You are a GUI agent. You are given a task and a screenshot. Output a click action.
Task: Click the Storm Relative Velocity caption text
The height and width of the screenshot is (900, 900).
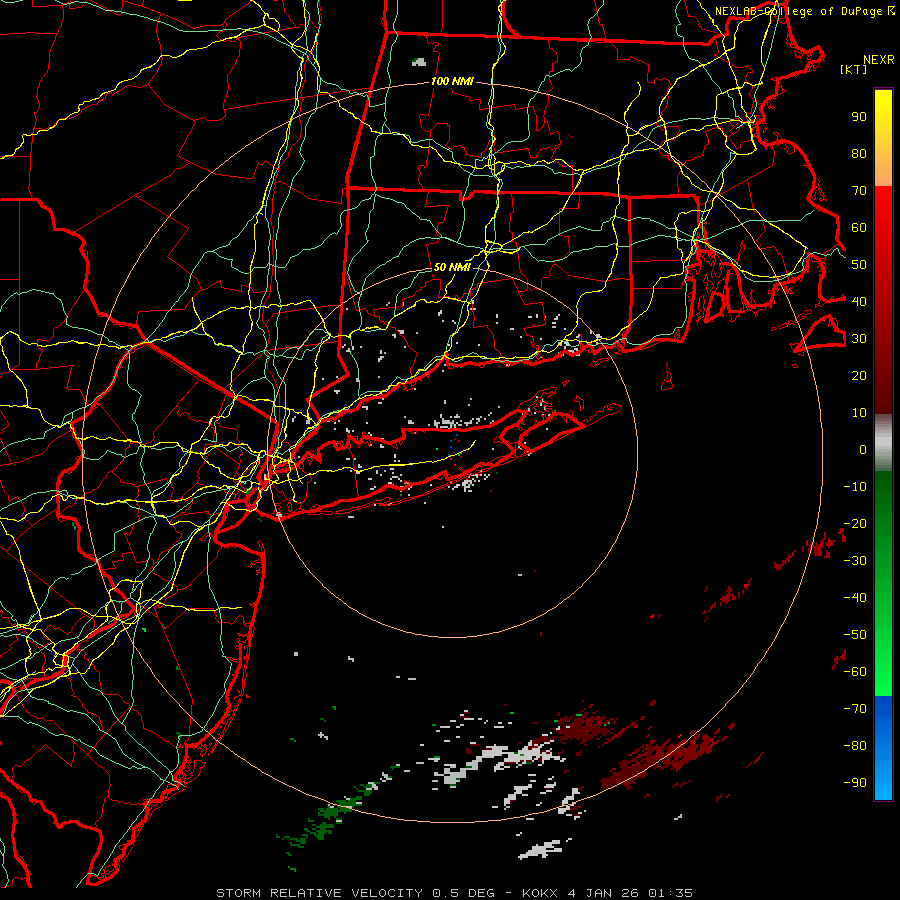coord(454,893)
